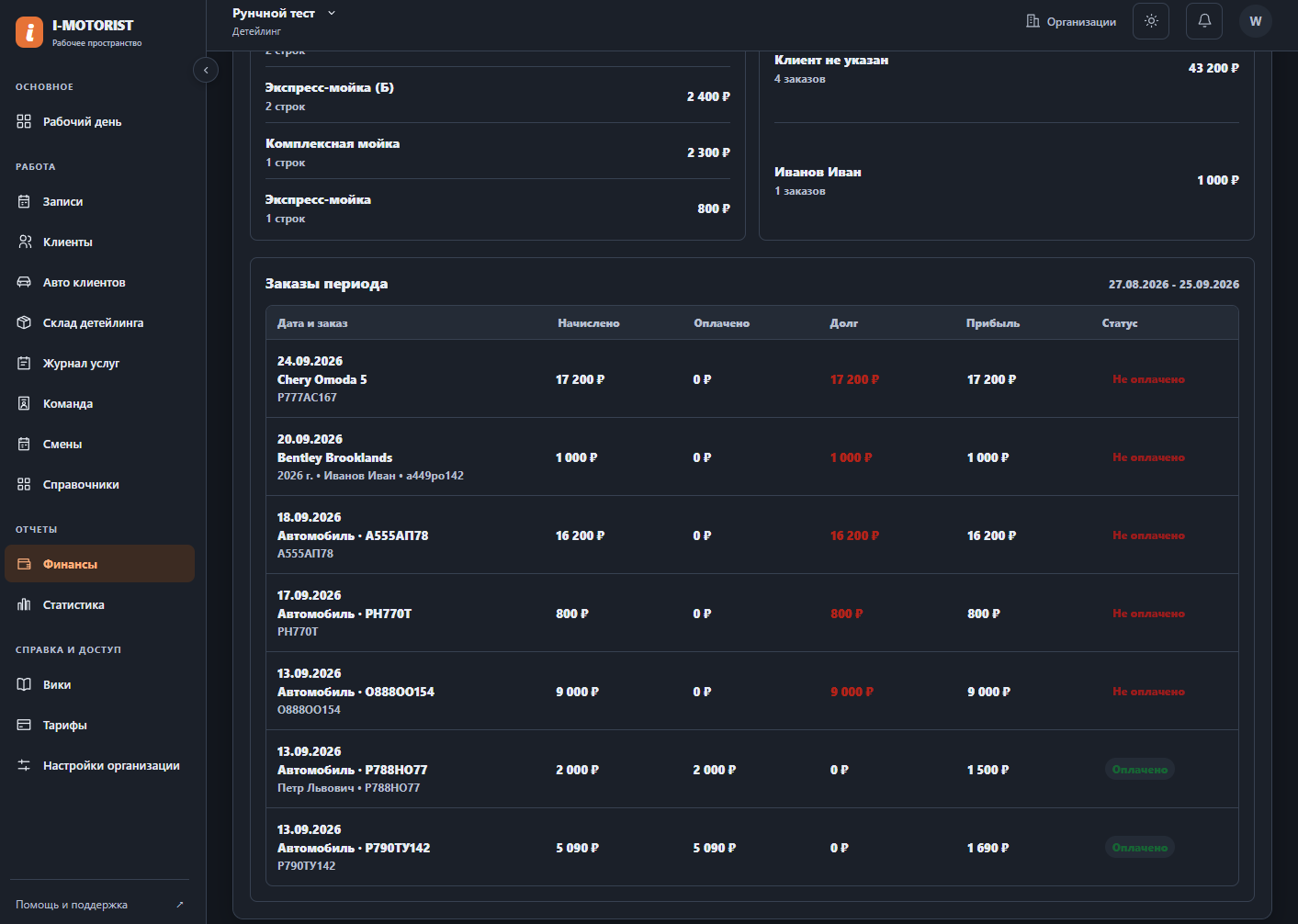Click Оплачено badge in Р790ТУ142 row
This screenshot has height=924, width=1298.
[1139, 848]
